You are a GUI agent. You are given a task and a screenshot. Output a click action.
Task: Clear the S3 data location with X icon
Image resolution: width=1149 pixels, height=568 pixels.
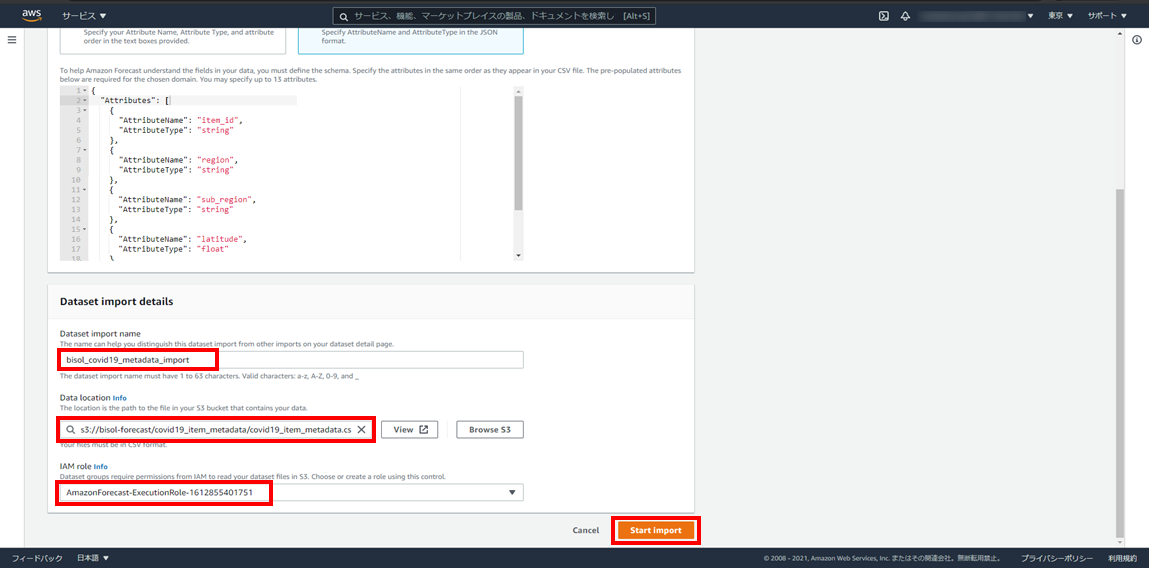361,430
